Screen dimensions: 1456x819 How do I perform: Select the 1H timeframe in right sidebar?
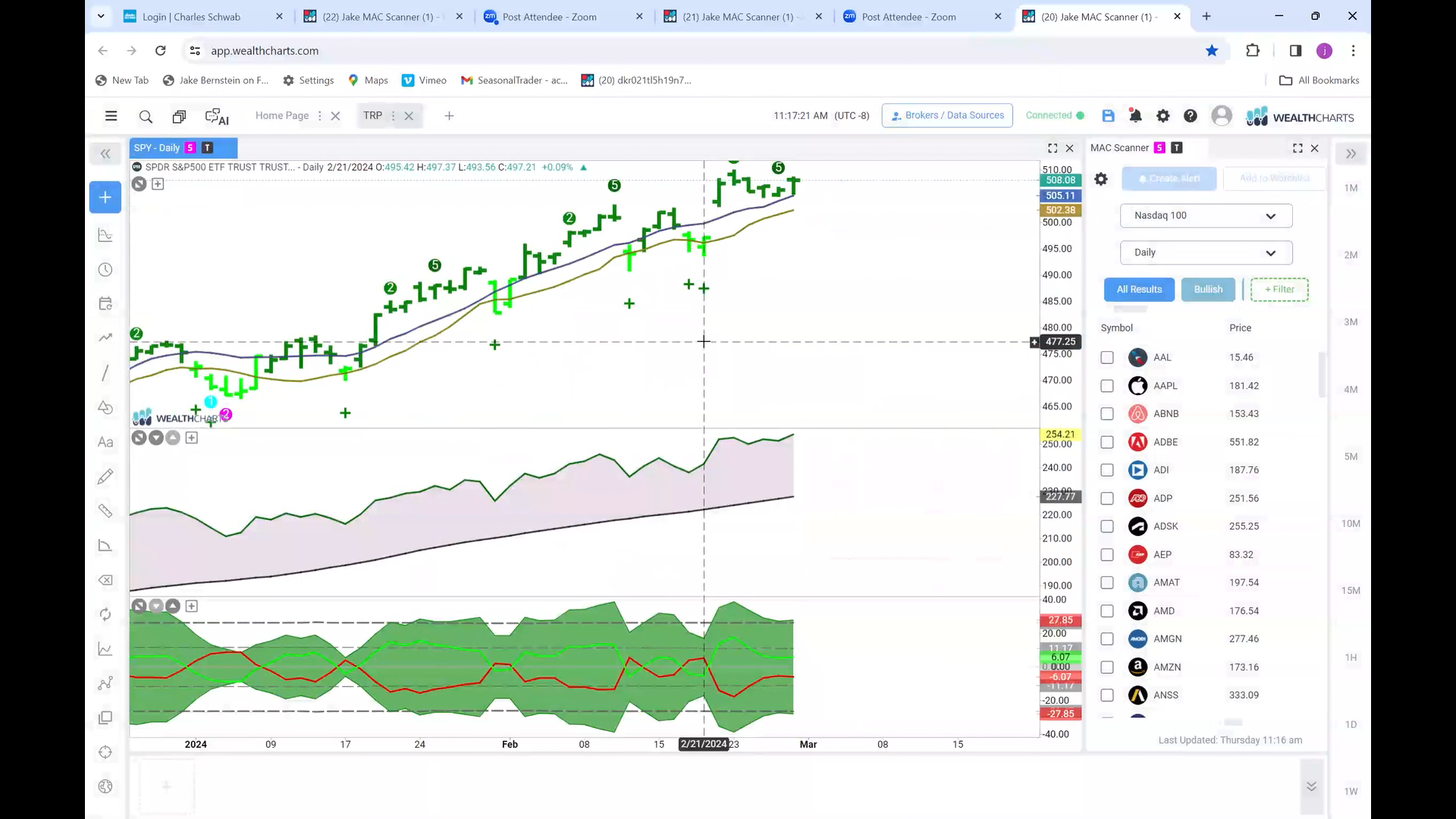1351,657
